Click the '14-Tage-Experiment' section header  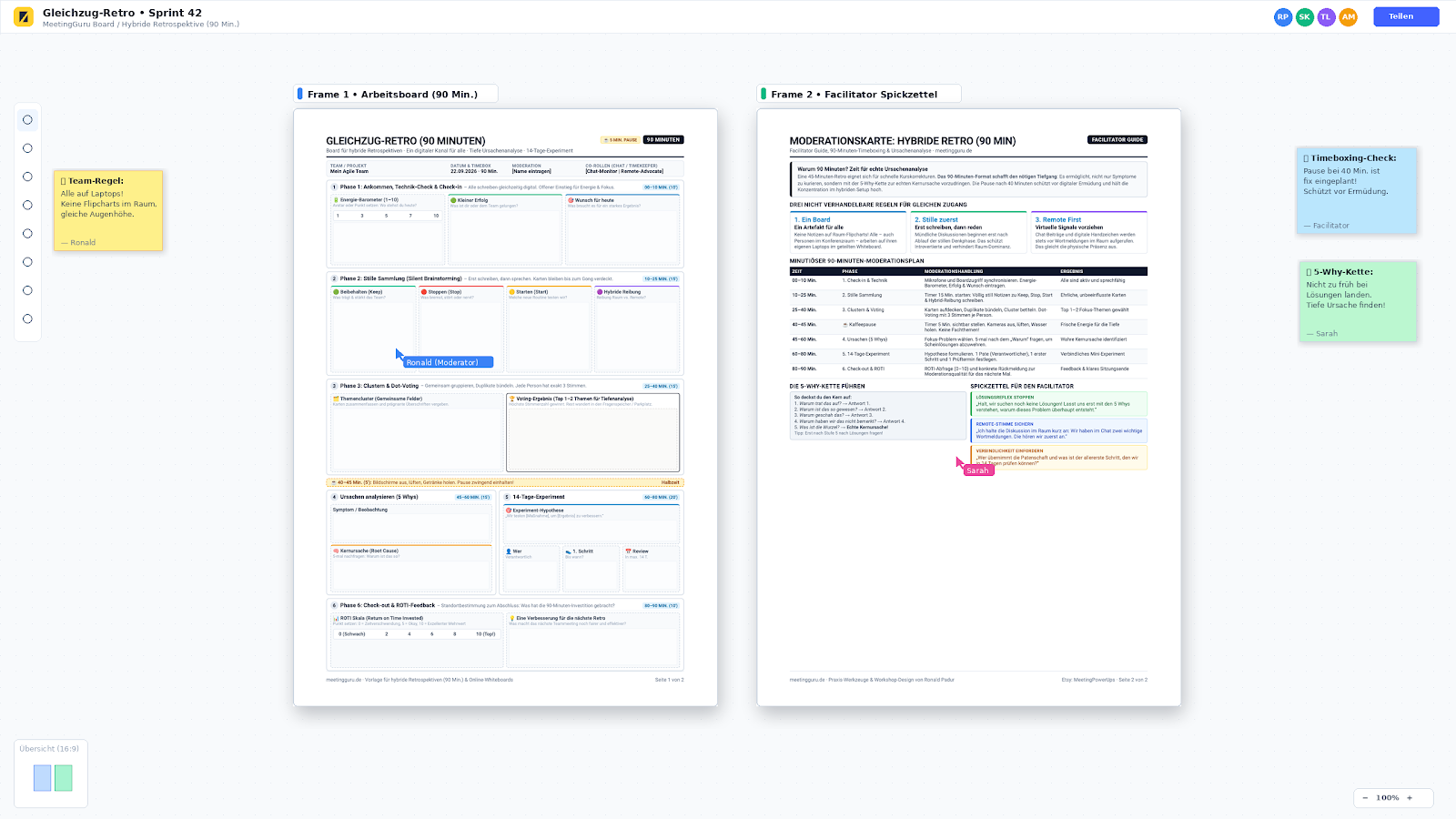click(x=539, y=497)
